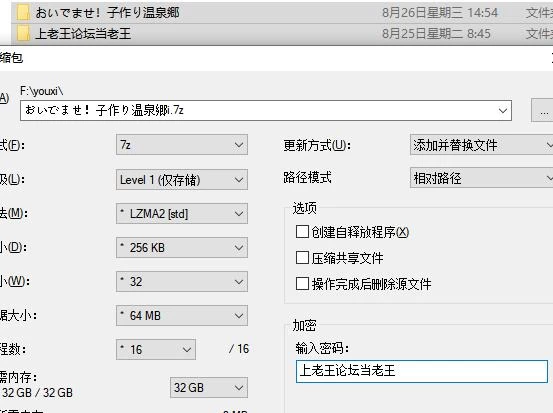The width and height of the screenshot is (553, 413).
Task: Click the date 8月26日星期三 14:54
Action: pos(440,13)
